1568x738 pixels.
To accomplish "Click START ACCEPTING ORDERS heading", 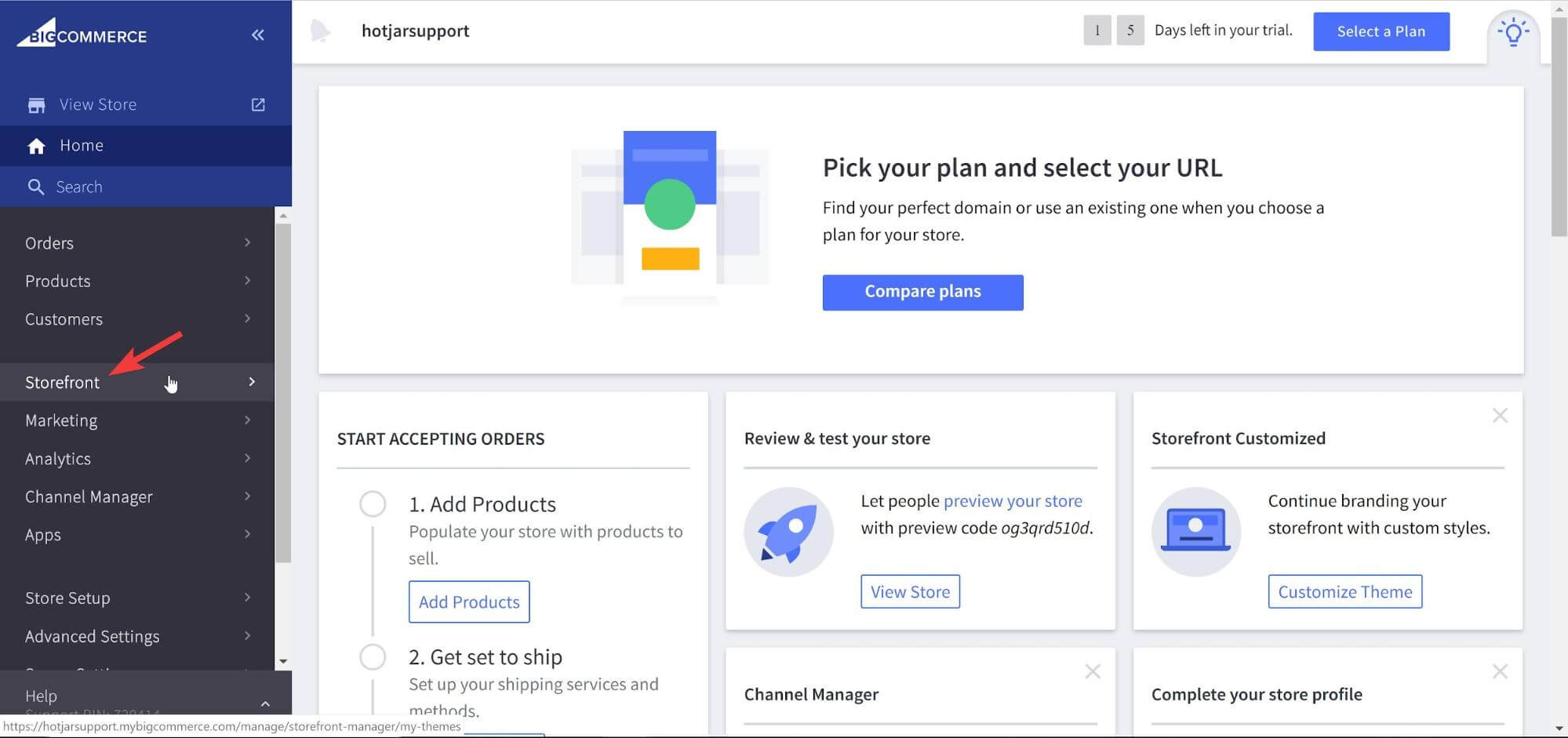I will coord(441,438).
